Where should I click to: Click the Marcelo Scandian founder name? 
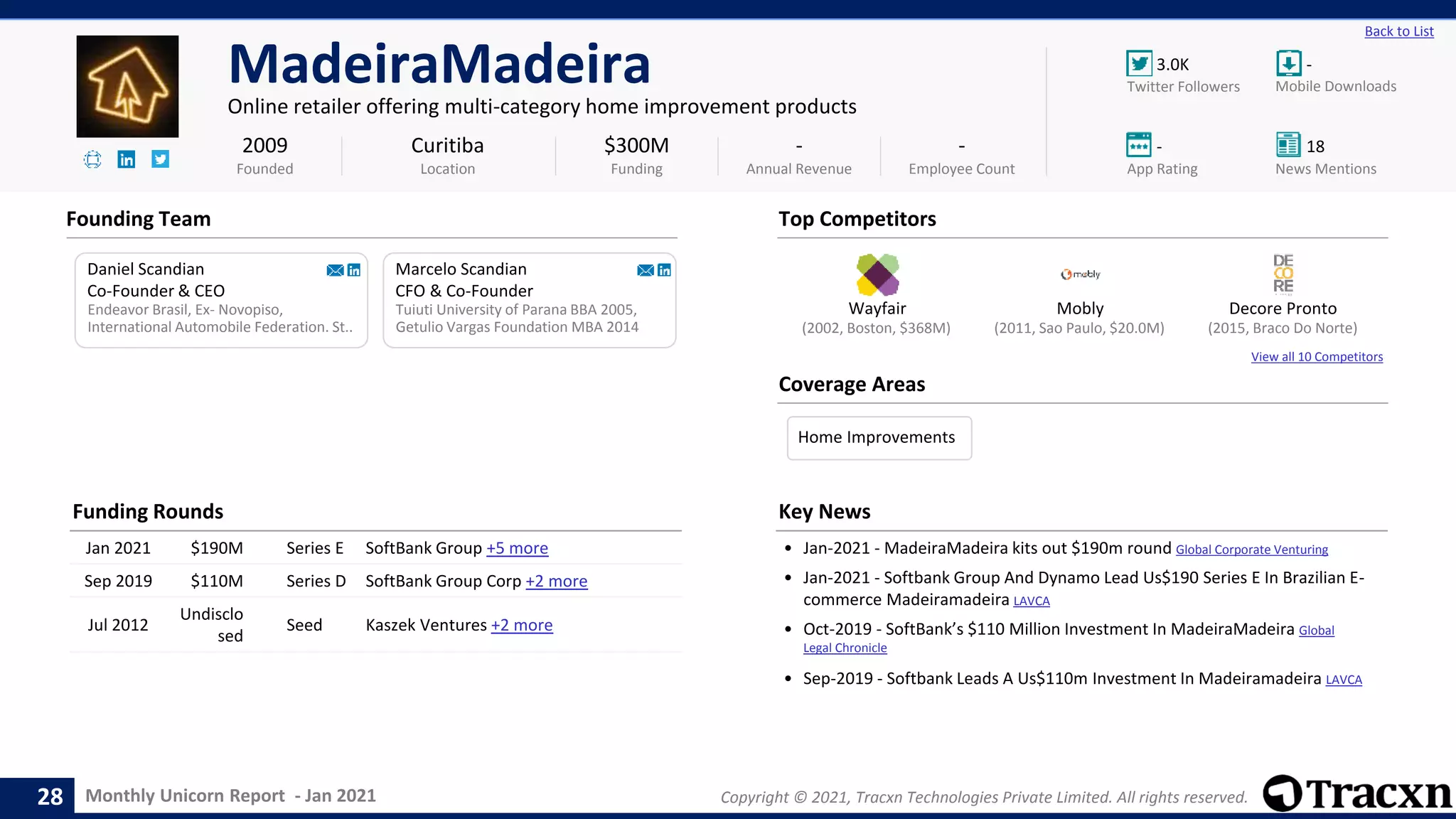[461, 269]
